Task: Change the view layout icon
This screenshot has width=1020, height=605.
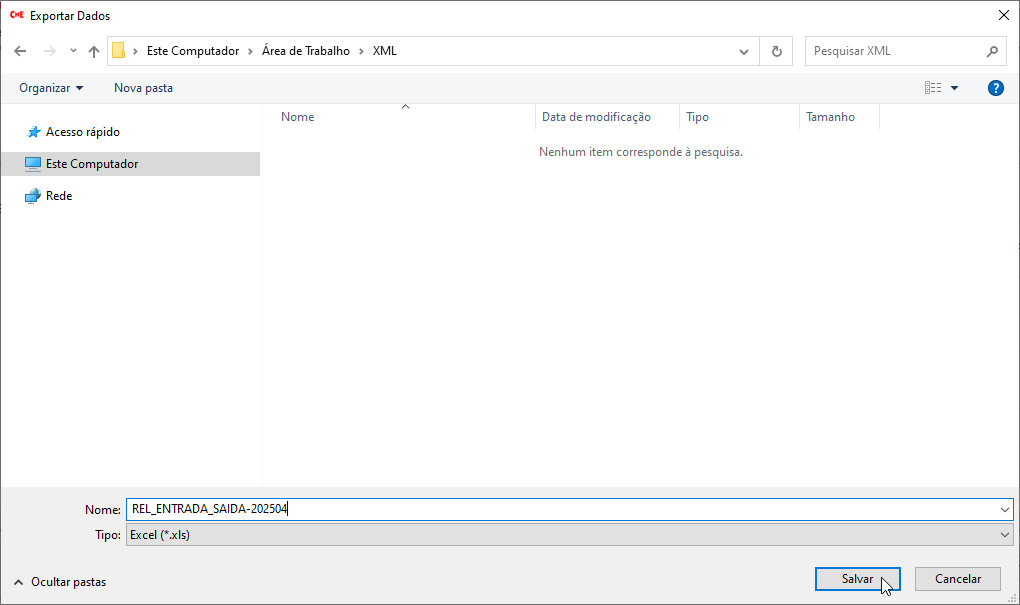Action: (x=933, y=88)
